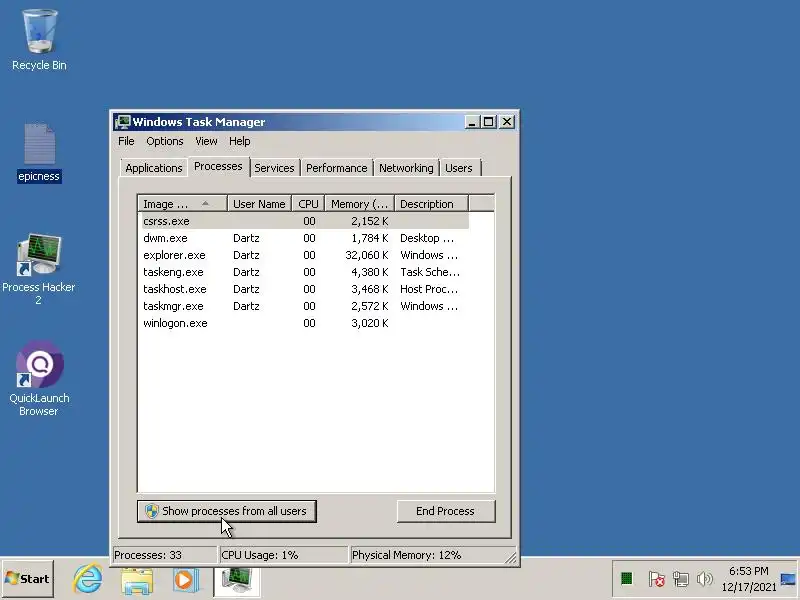
Task: Switch to the Services tab
Action: pyautogui.click(x=274, y=168)
